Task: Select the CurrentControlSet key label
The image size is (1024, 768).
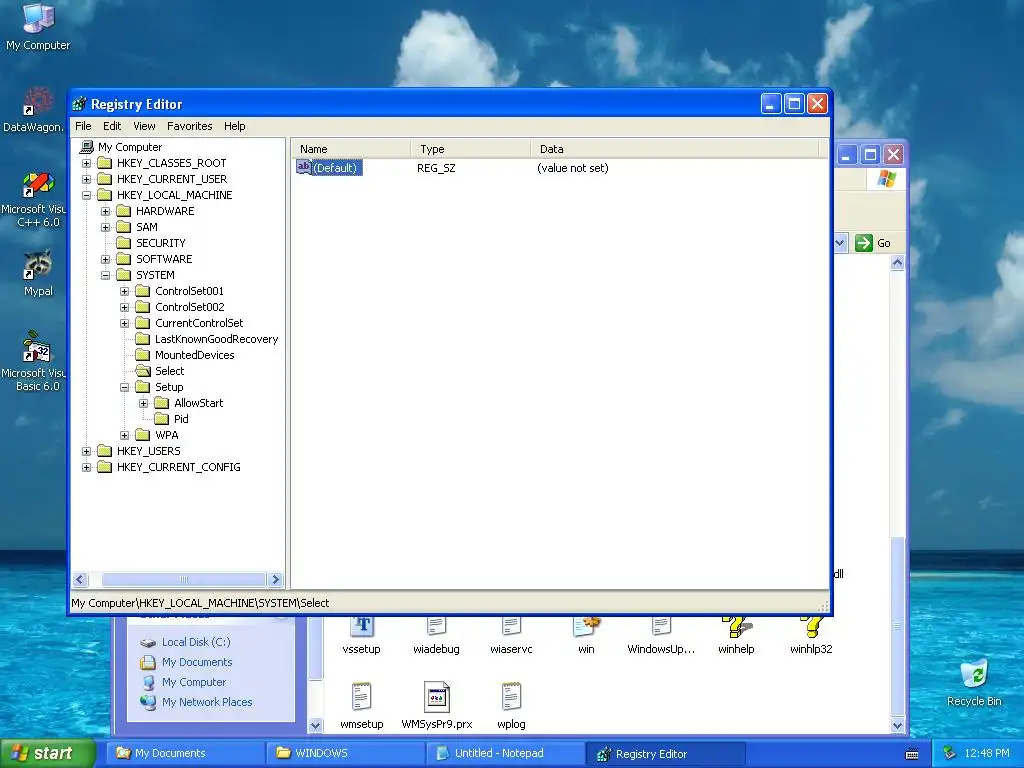Action: [199, 323]
